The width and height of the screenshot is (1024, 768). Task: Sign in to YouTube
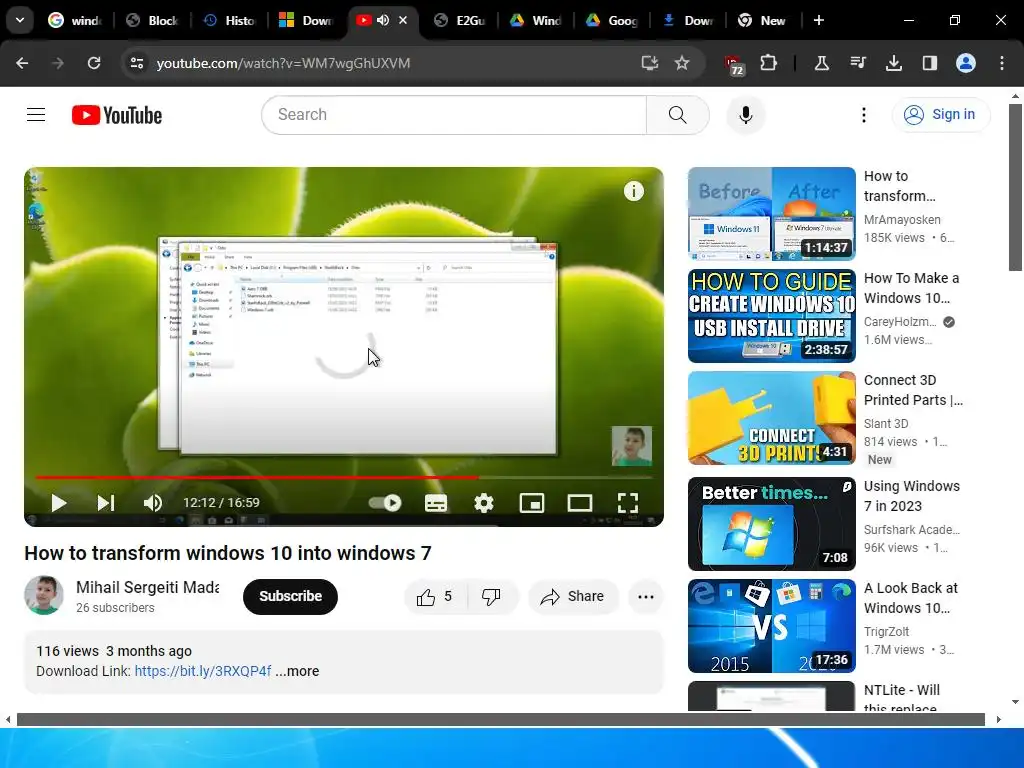pos(940,115)
